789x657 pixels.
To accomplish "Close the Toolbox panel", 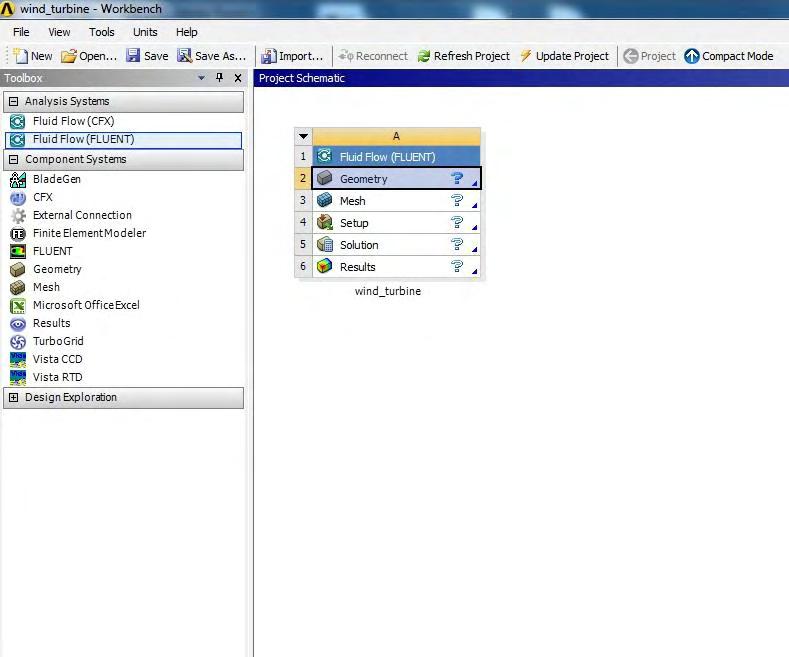I will click(x=238, y=78).
